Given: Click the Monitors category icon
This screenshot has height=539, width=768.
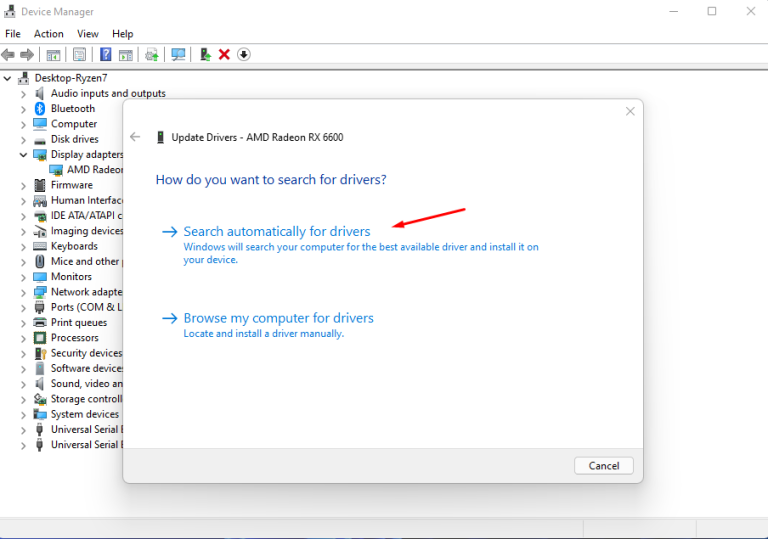Looking at the screenshot, I should (40, 277).
